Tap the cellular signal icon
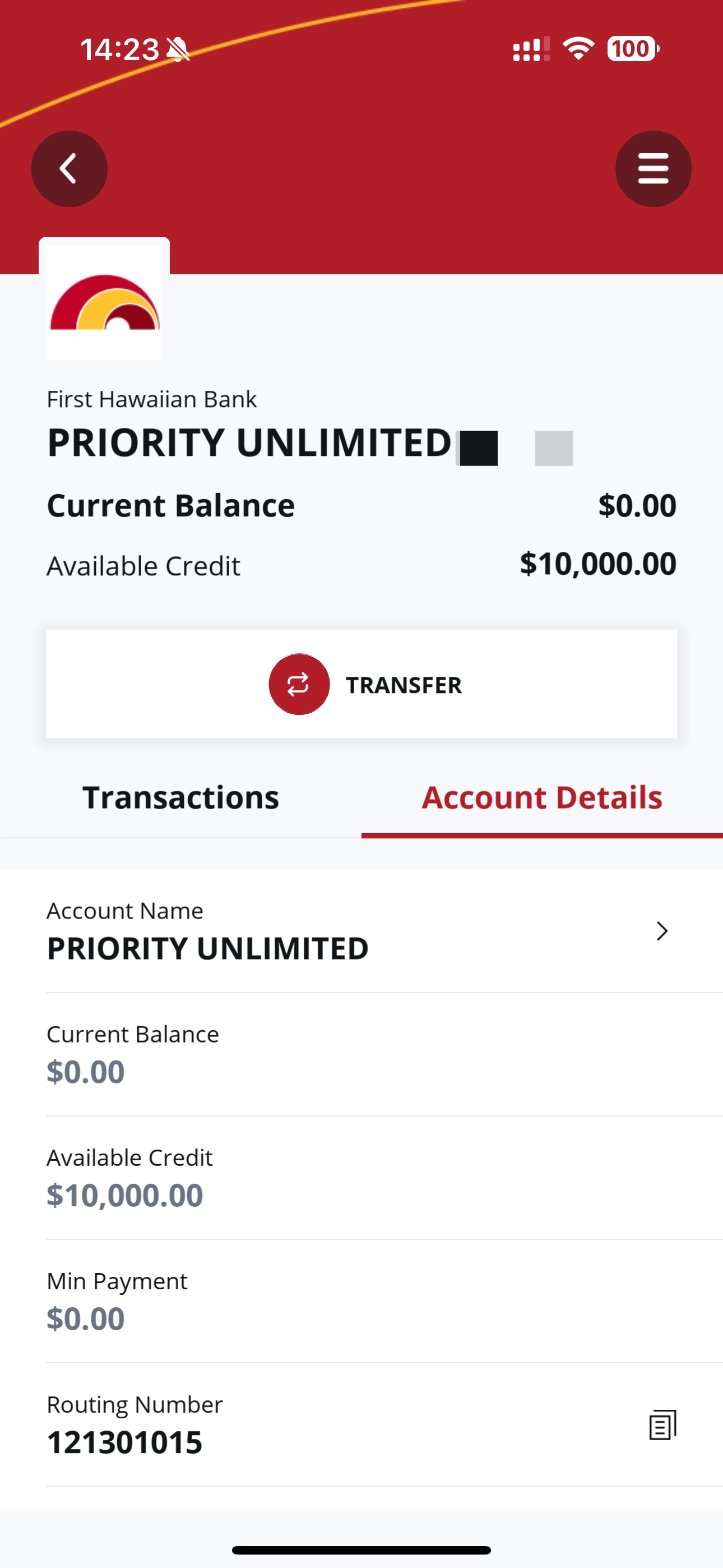Screen dimensions: 723x1568 (x=531, y=49)
